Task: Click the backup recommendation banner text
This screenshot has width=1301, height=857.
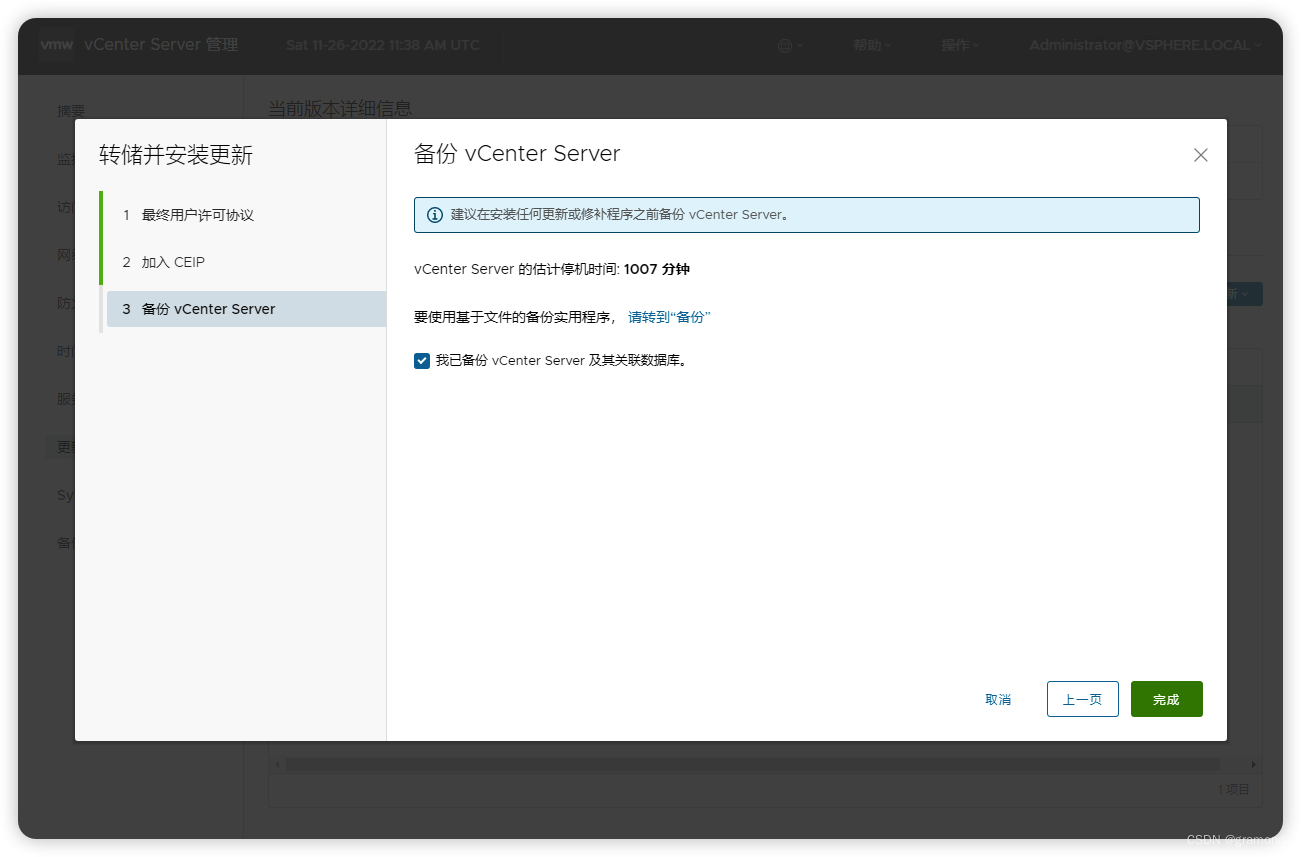Action: [620, 215]
